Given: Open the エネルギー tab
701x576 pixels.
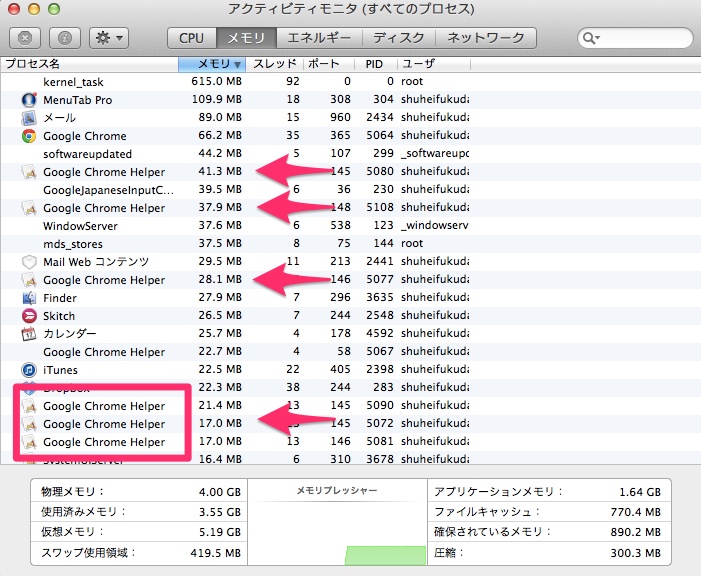Looking at the screenshot, I should coord(319,38).
